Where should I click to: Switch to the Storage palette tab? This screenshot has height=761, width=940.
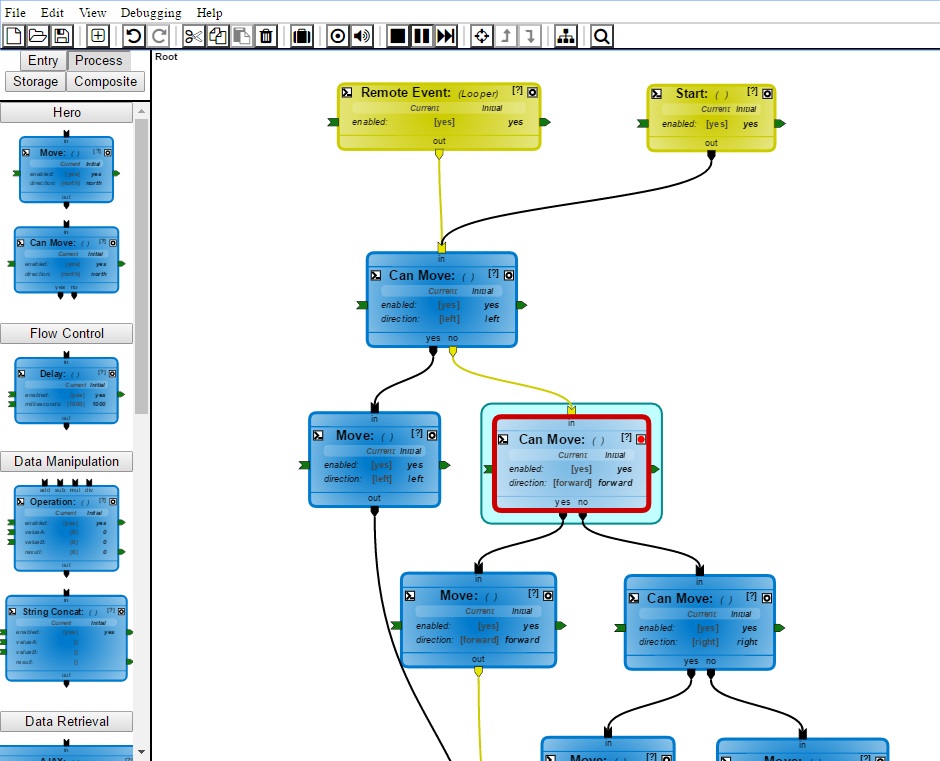coord(35,82)
